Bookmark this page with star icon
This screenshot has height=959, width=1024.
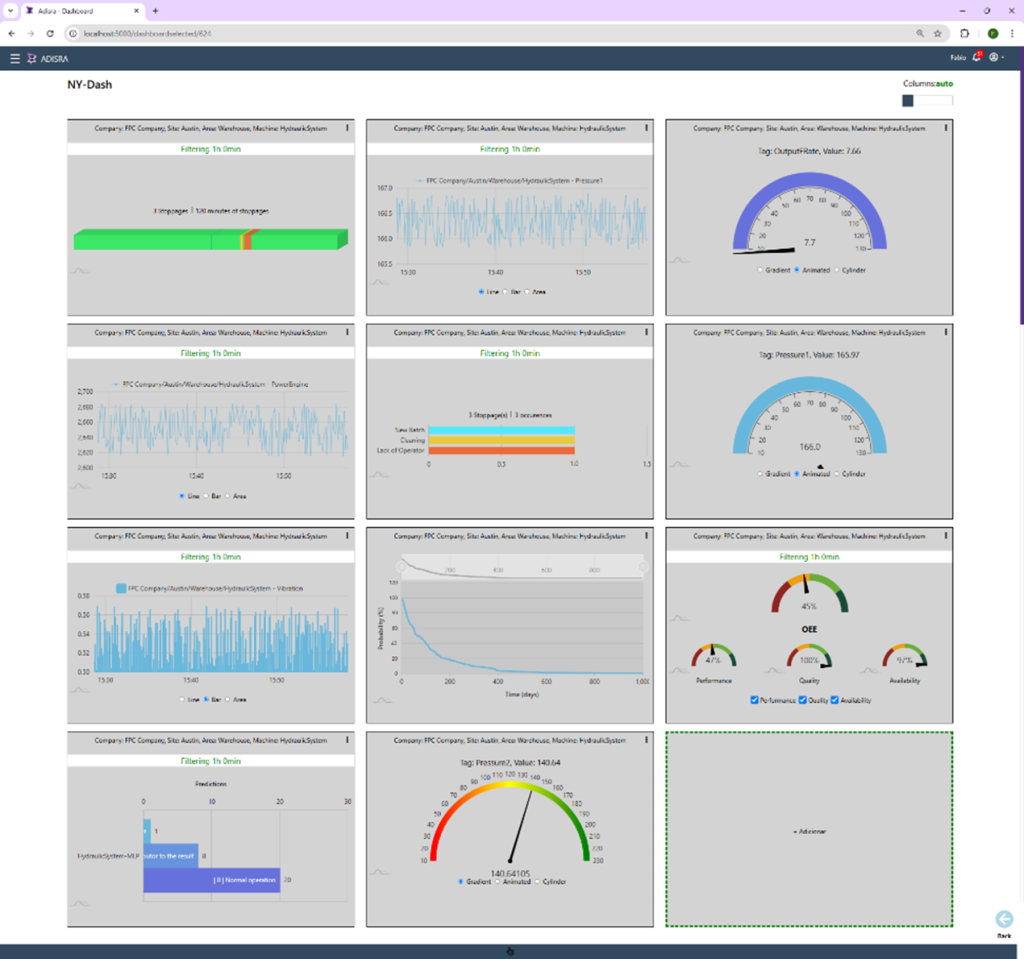click(937, 33)
